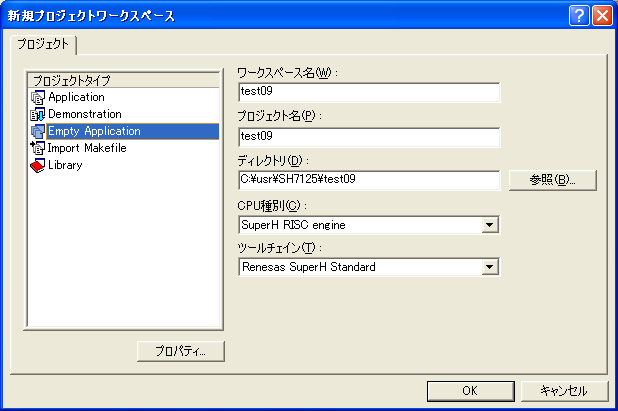Select the Import Makefile text label
This screenshot has width=618, height=411.
click(x=88, y=148)
